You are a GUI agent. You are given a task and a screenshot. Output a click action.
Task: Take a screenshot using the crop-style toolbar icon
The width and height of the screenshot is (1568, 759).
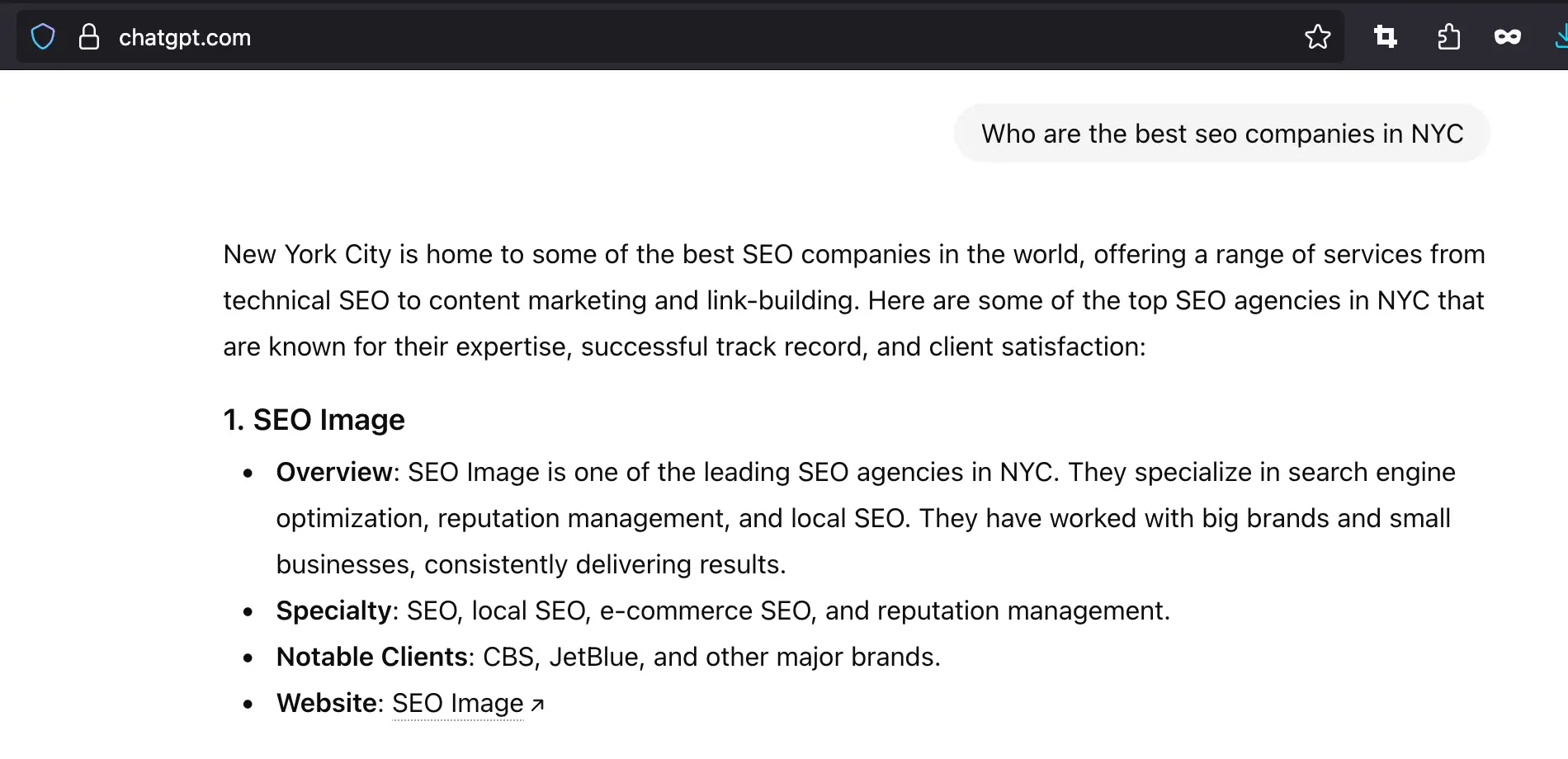click(x=1385, y=36)
